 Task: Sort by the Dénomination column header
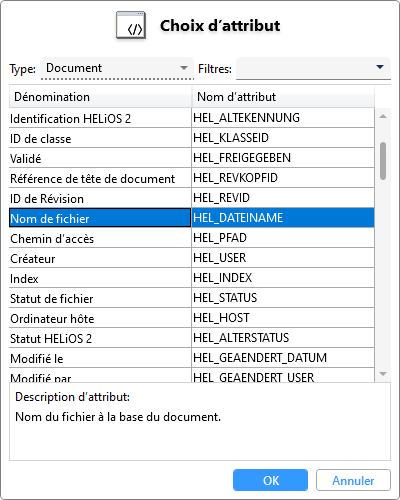(x=100, y=97)
